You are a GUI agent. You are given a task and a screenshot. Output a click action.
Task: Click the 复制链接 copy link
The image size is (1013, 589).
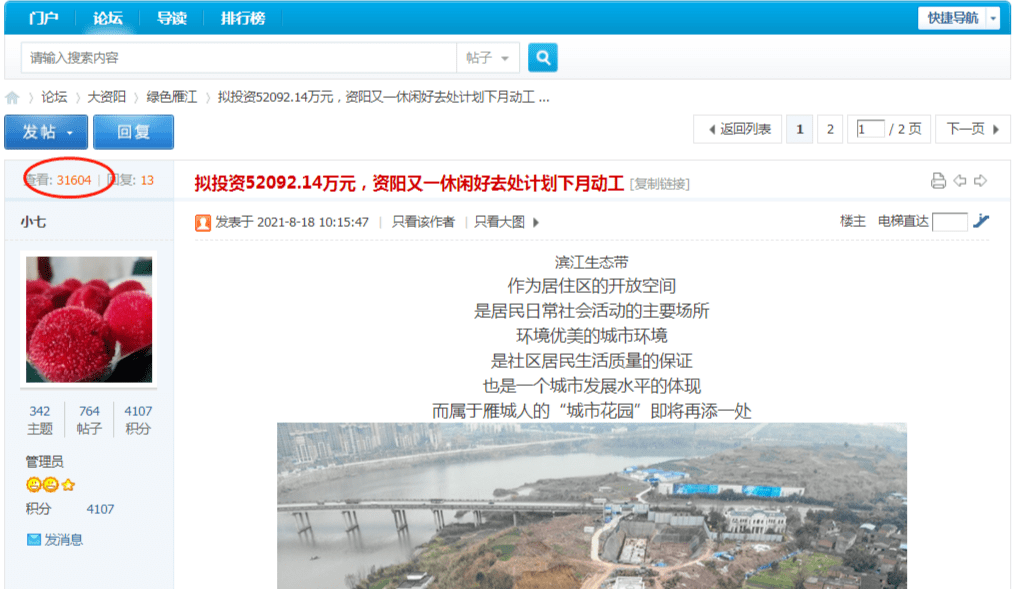[662, 183]
